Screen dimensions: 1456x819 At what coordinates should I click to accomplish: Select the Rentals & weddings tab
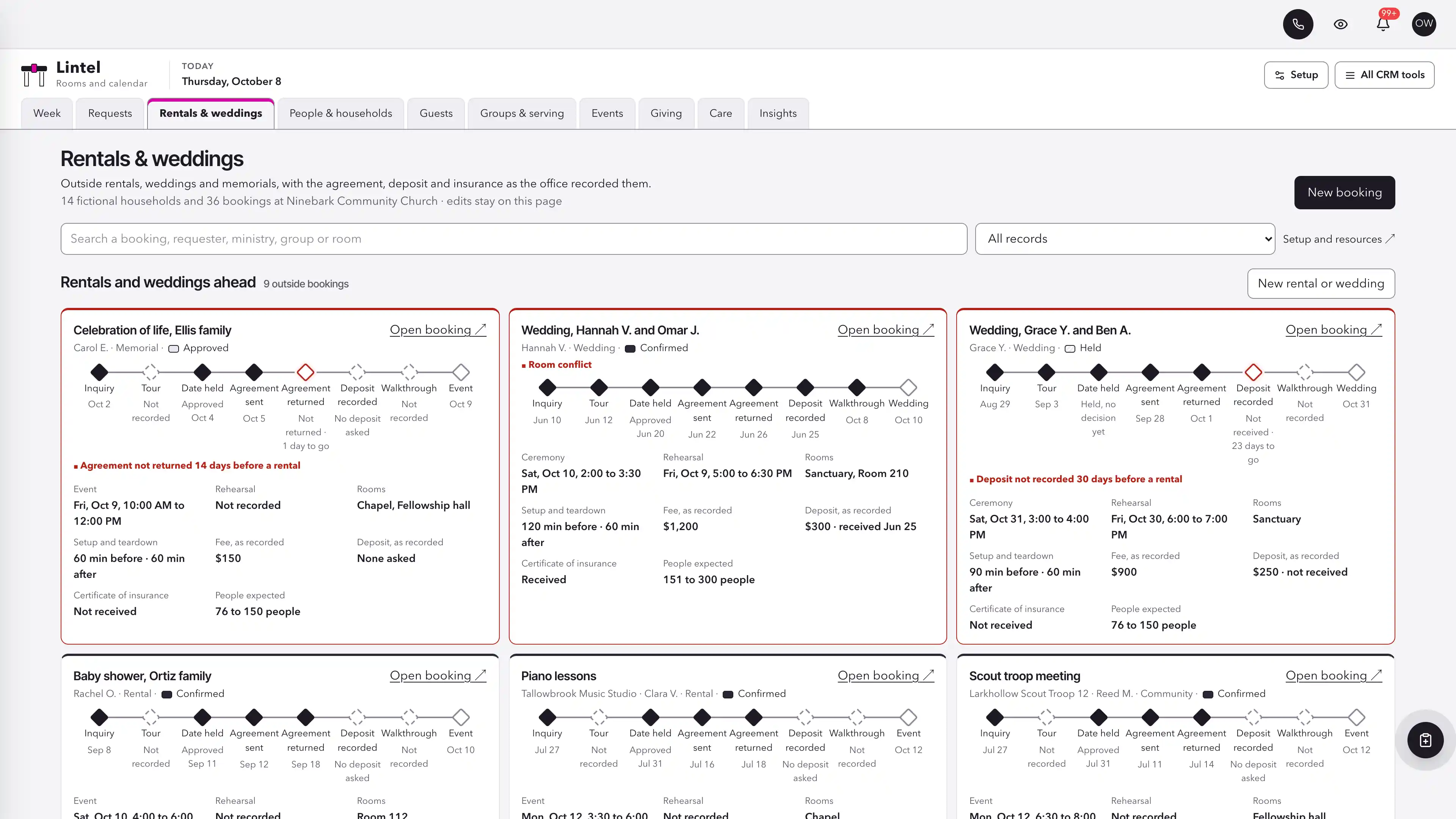tap(211, 113)
